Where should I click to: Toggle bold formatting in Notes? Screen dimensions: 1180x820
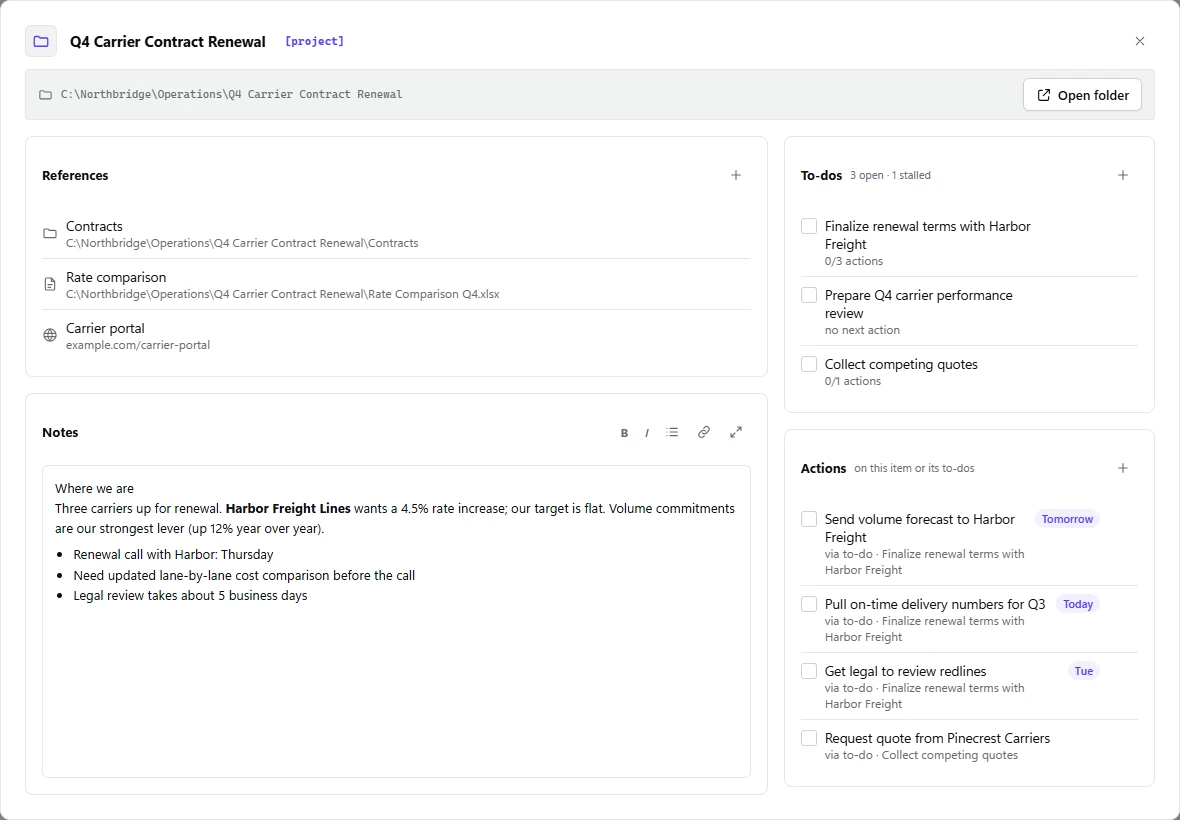pos(624,433)
